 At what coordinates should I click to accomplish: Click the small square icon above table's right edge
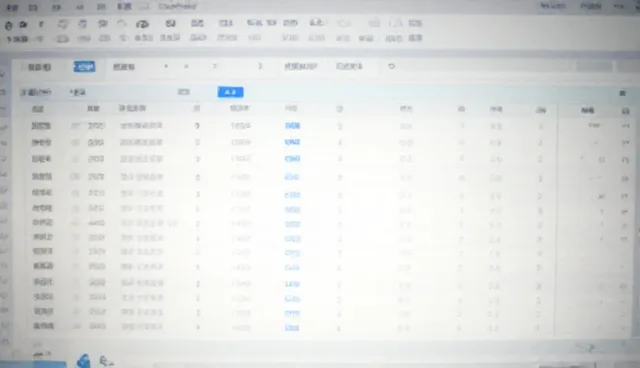point(622,93)
